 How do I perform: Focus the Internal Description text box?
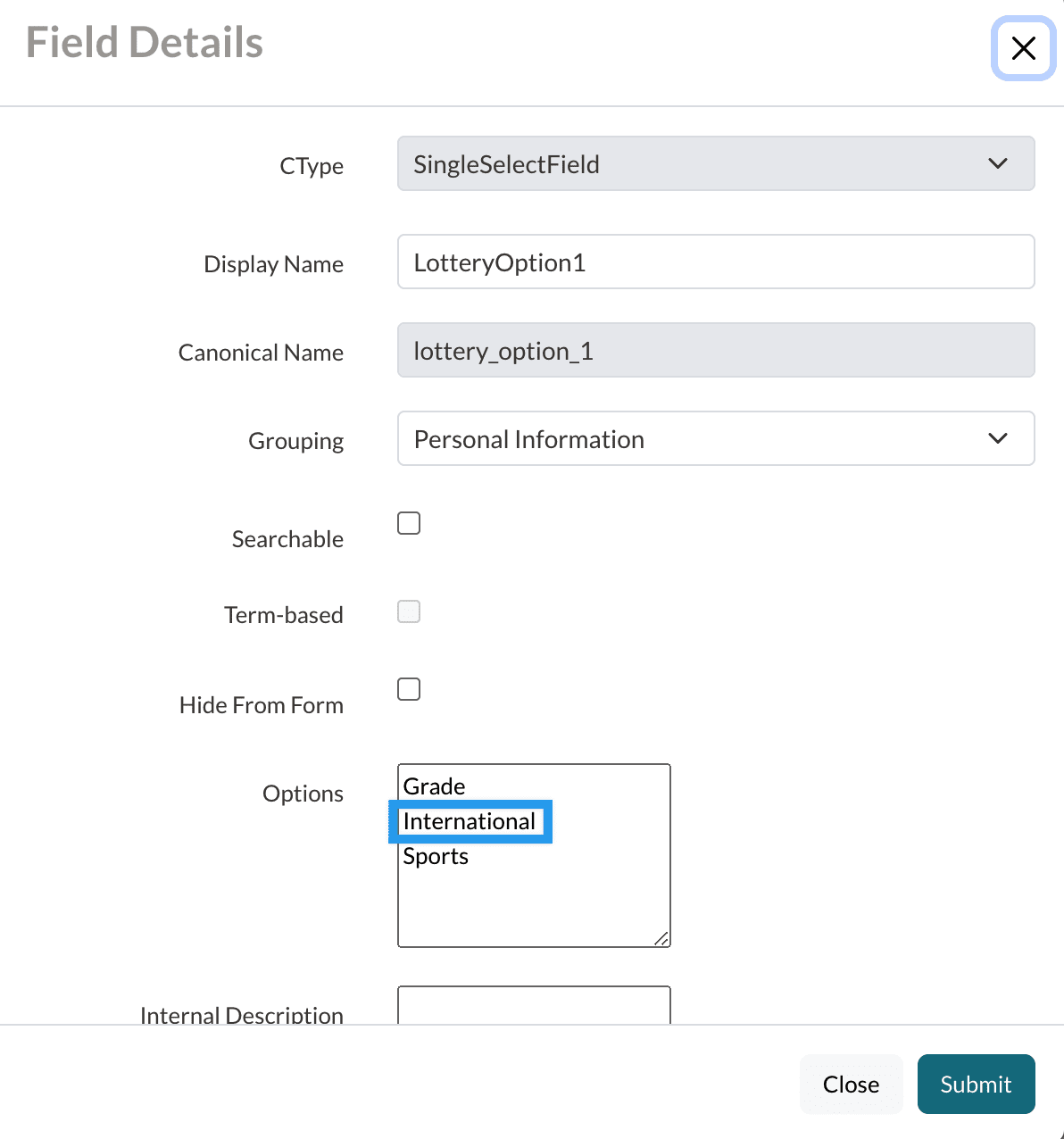534,1005
